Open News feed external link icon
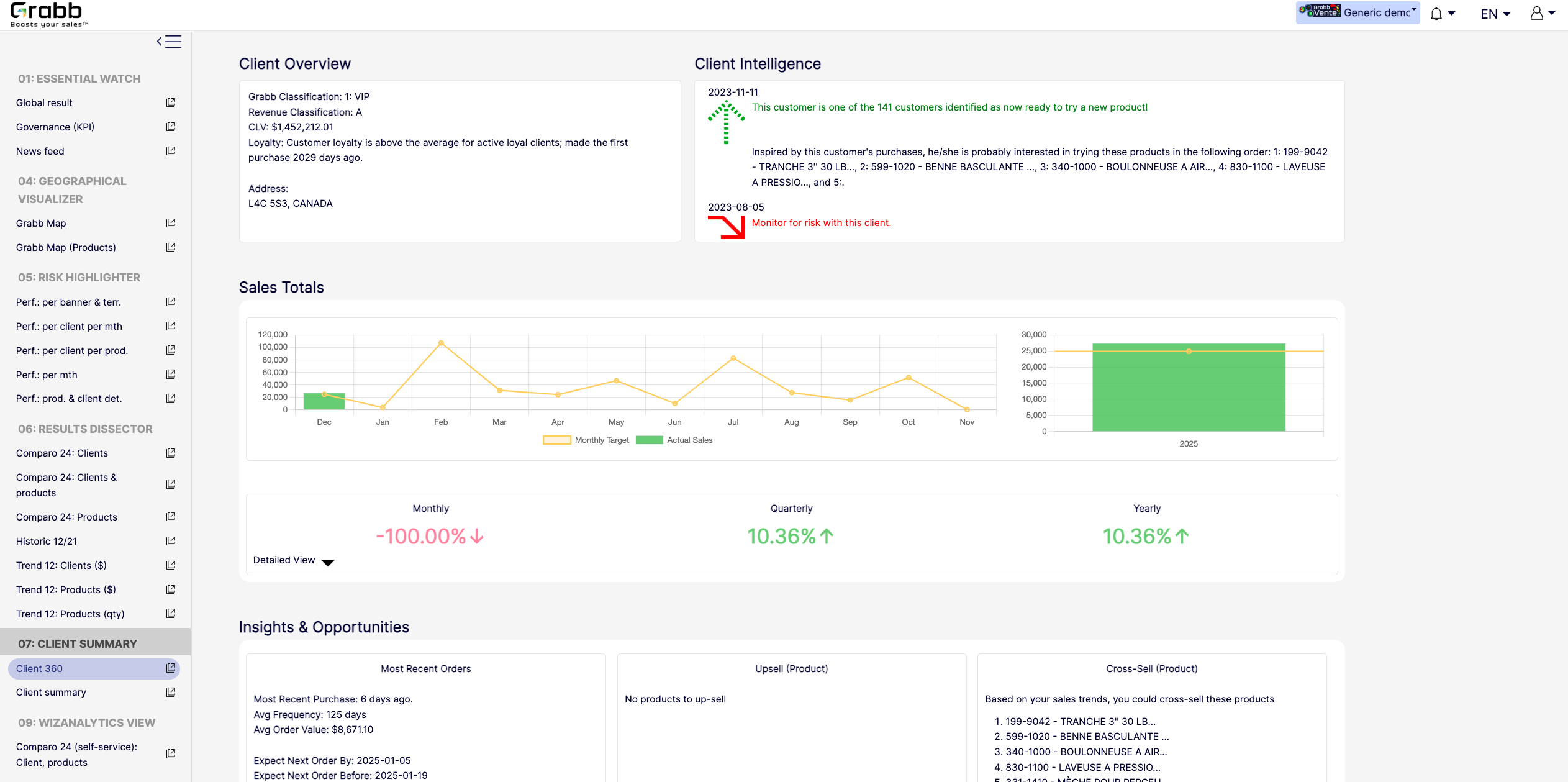1568x782 pixels. pos(171,151)
